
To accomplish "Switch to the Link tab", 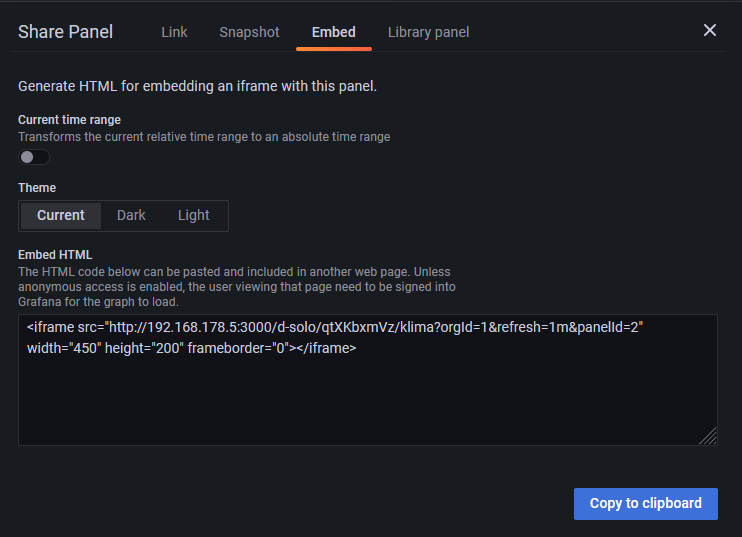I will pos(174,32).
